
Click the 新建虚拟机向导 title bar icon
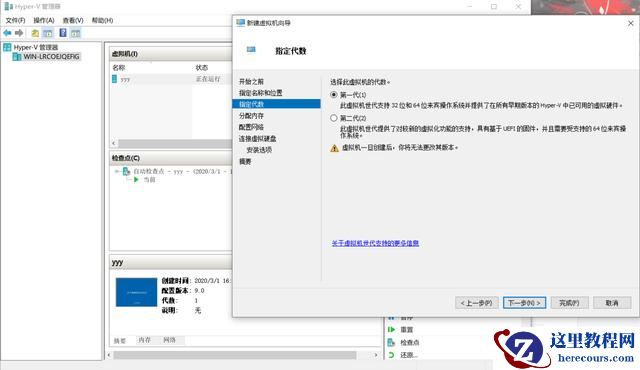click(x=241, y=22)
